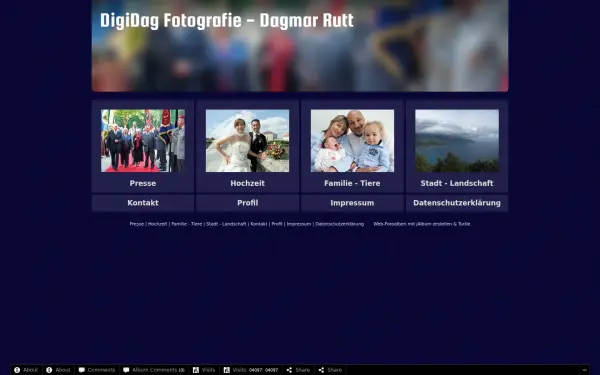Open the Web-Fotoalben mit jAlbum footer link

coord(422,224)
